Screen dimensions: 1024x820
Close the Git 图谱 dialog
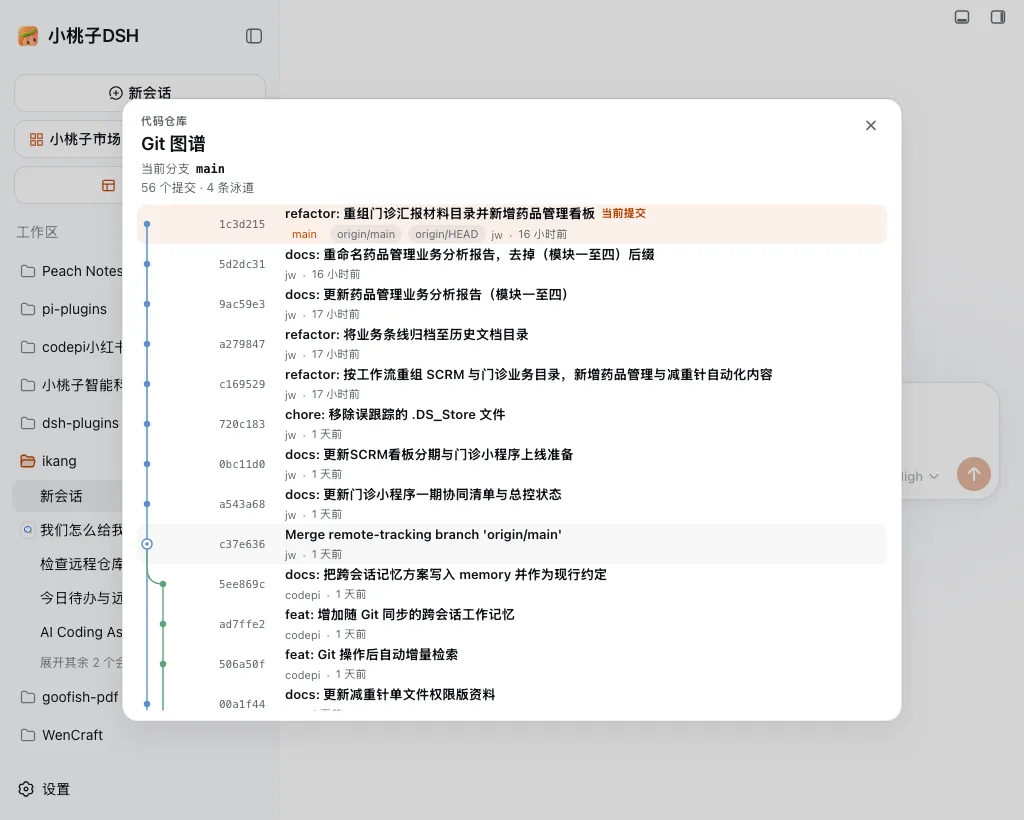[871, 125]
